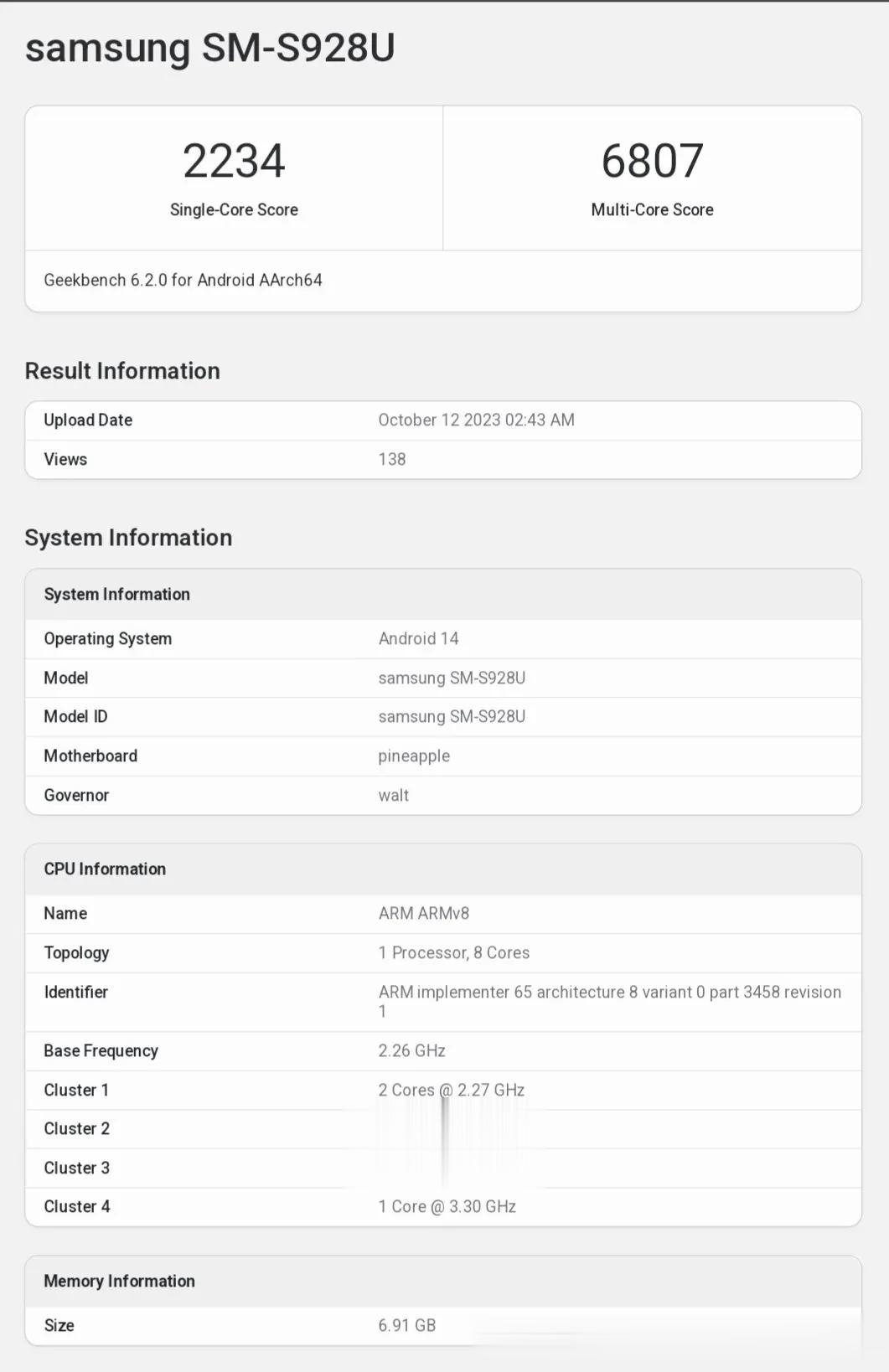889x1372 pixels.
Task: Click the 'Model' row label
Action: click(x=65, y=678)
